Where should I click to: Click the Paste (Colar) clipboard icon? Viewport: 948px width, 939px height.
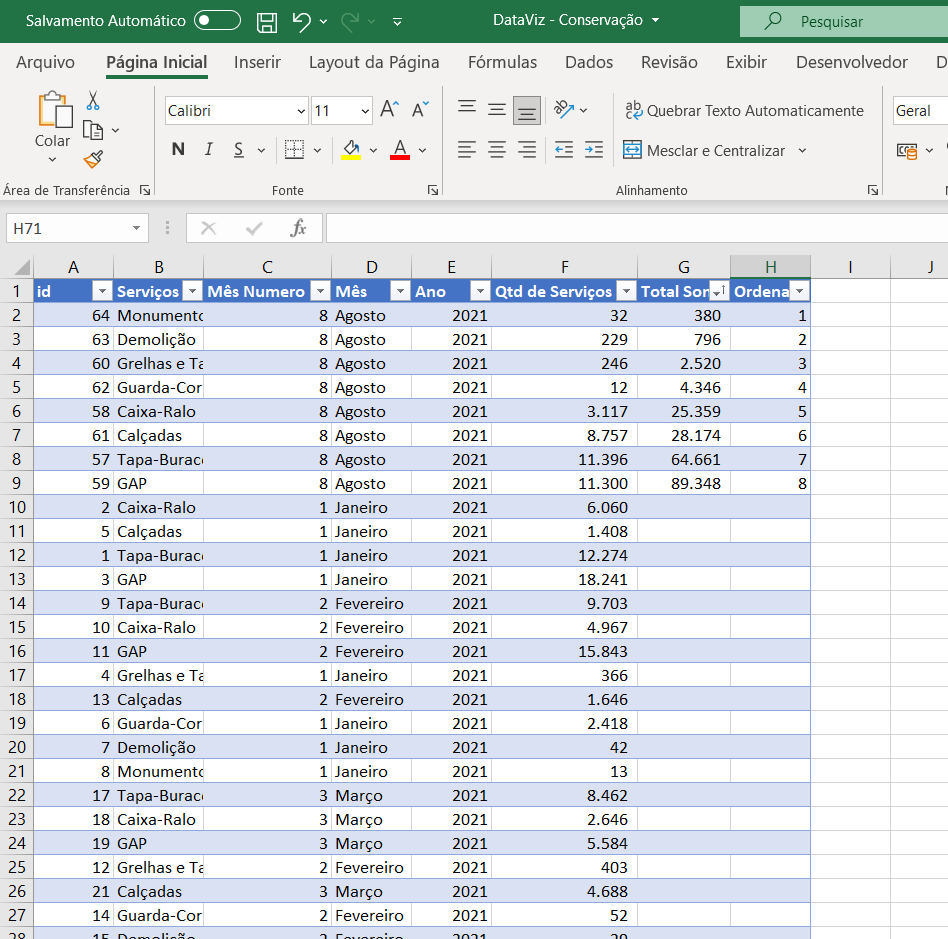click(55, 109)
